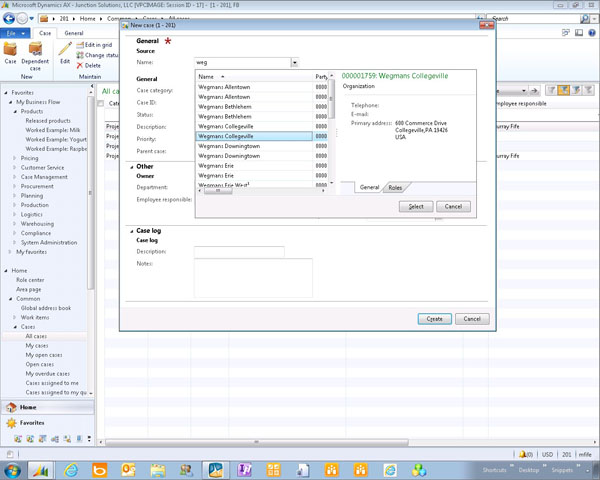Screen dimensions: 600x480
Task: Collapse the Case log section
Action: tap(131, 231)
